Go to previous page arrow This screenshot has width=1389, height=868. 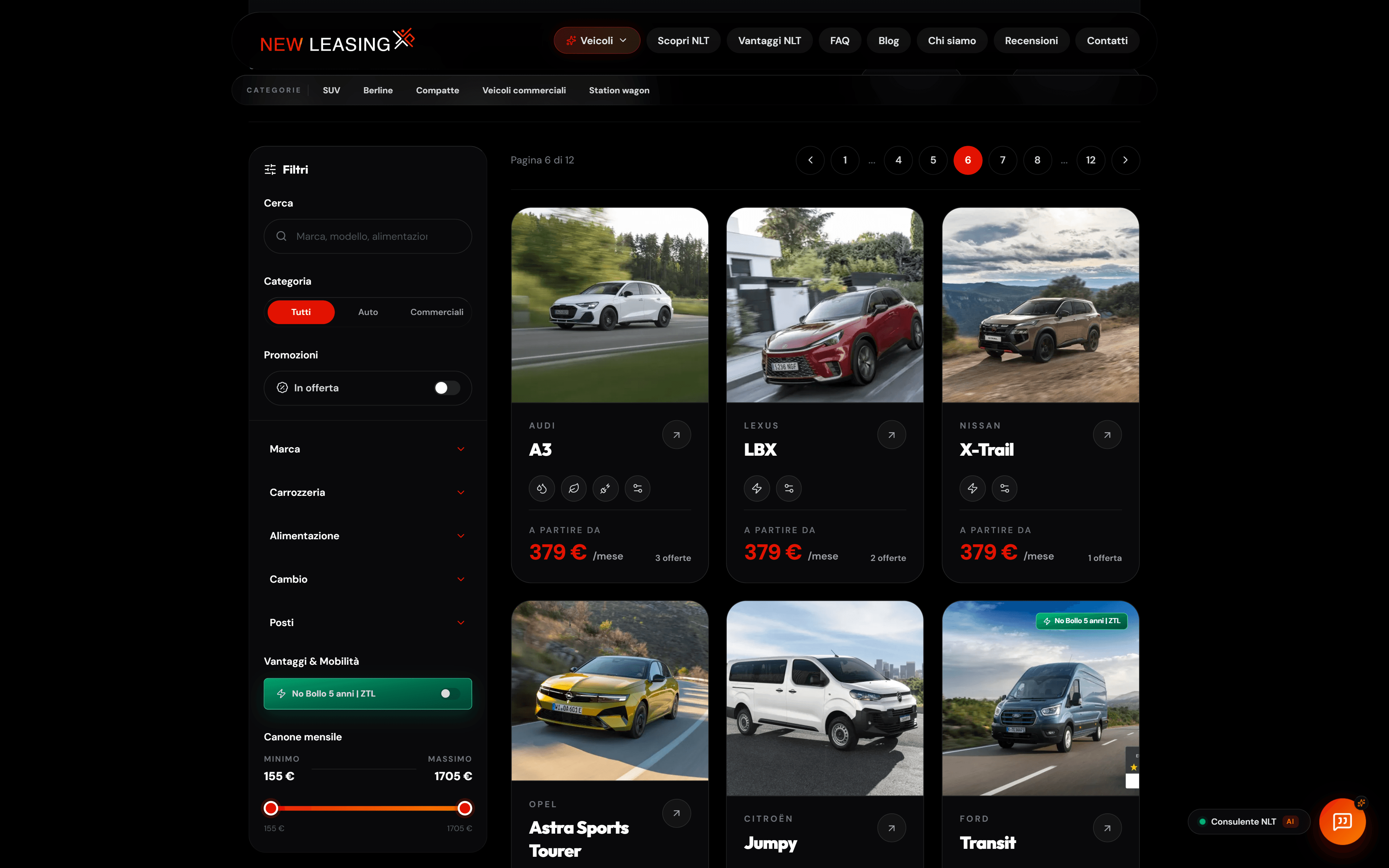tap(810, 160)
